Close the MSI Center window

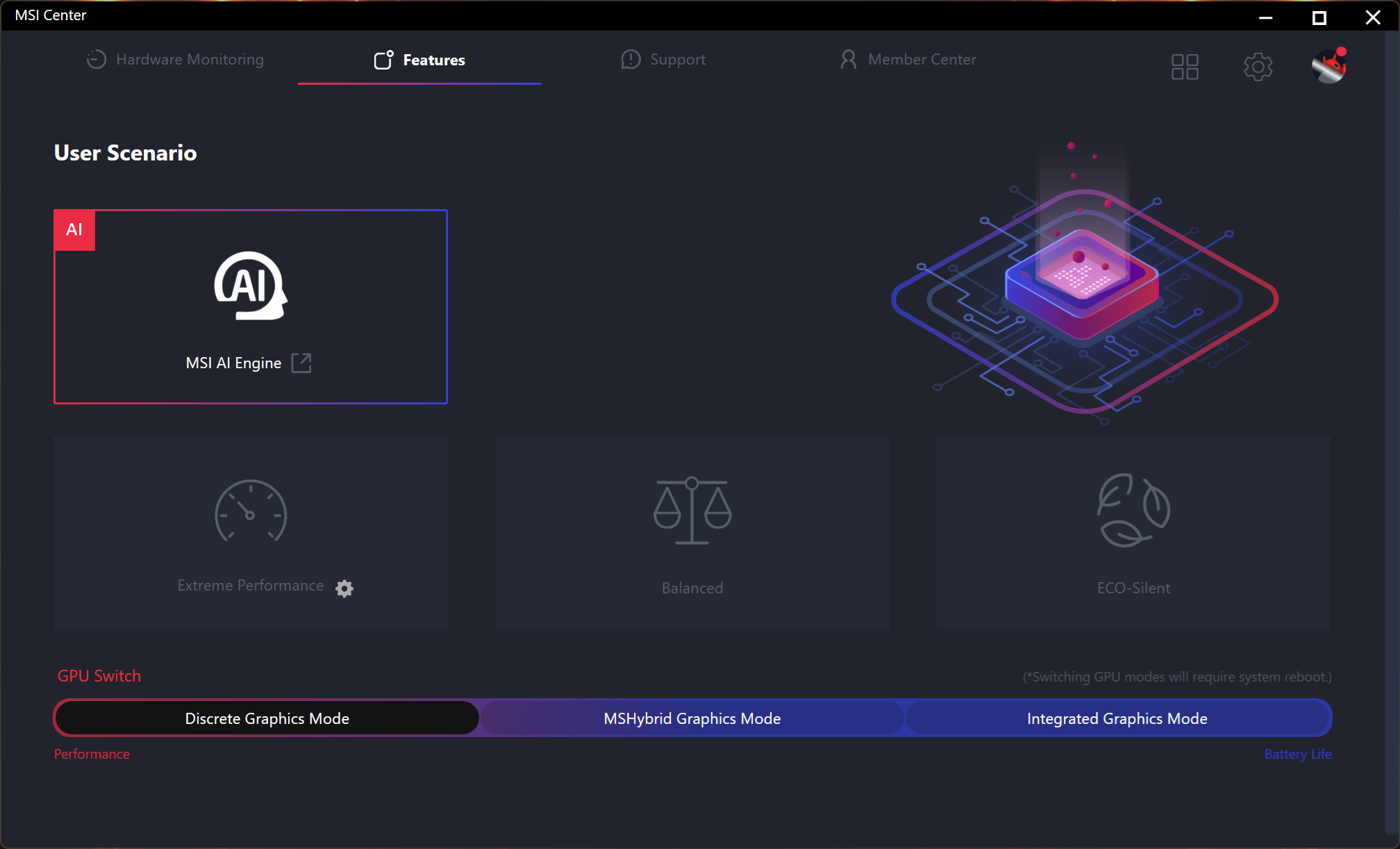1373,17
